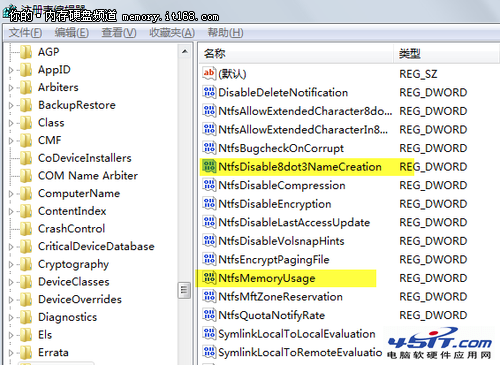The width and height of the screenshot is (500, 365).
Task: Expand the Diagnostics key arrow
Action: coord(11,317)
